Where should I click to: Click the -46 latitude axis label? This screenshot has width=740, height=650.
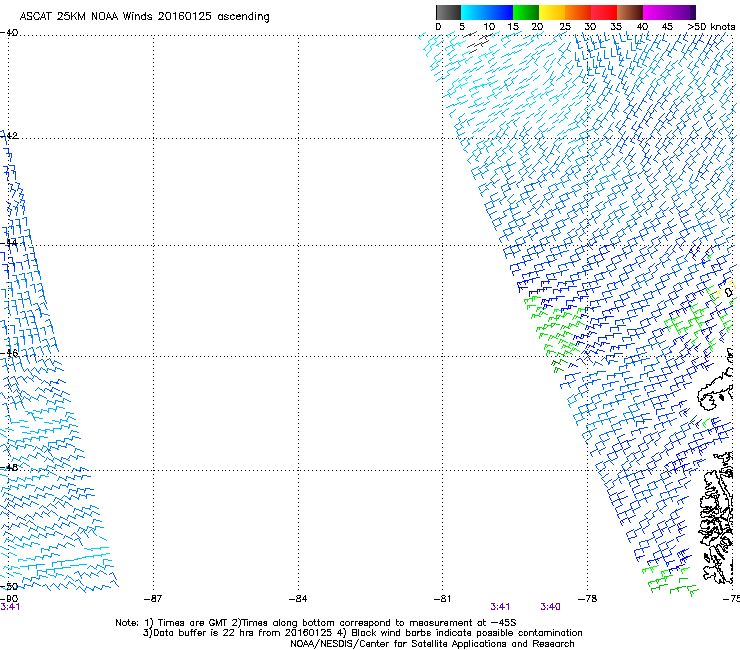coord(9,353)
